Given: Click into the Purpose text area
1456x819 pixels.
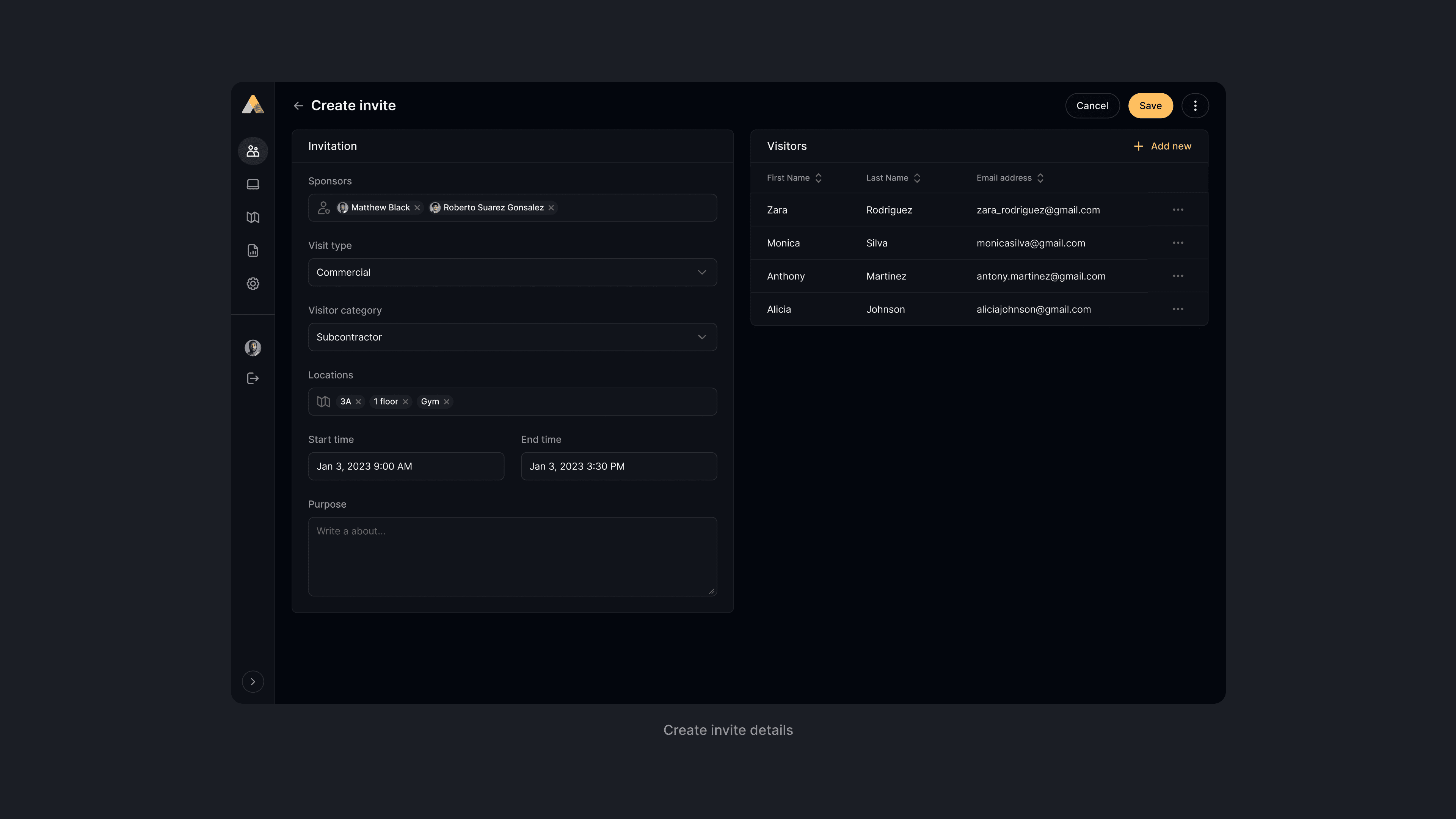Looking at the screenshot, I should click(512, 556).
